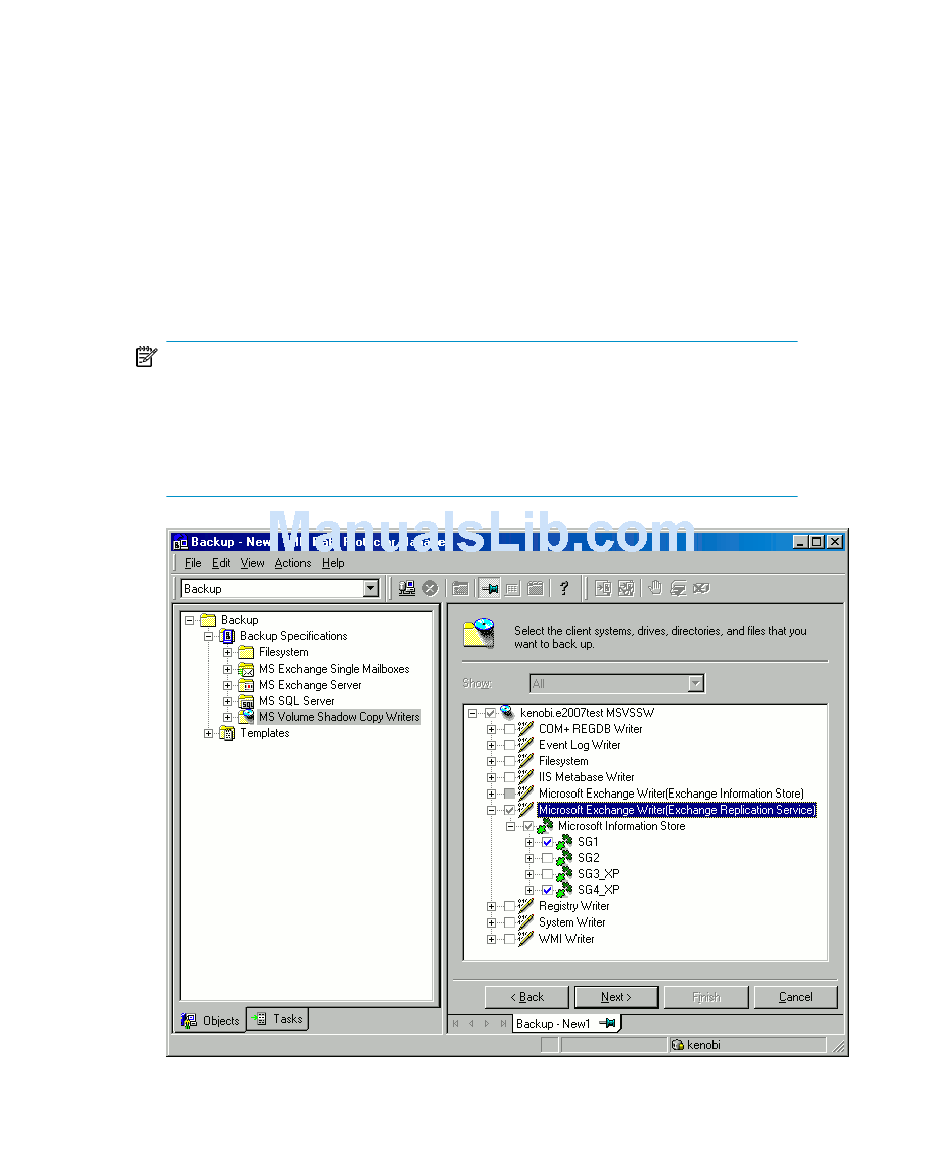Select MS Exchange Server in the tree
Viewport: 950px width, 1172px height.
[310, 685]
